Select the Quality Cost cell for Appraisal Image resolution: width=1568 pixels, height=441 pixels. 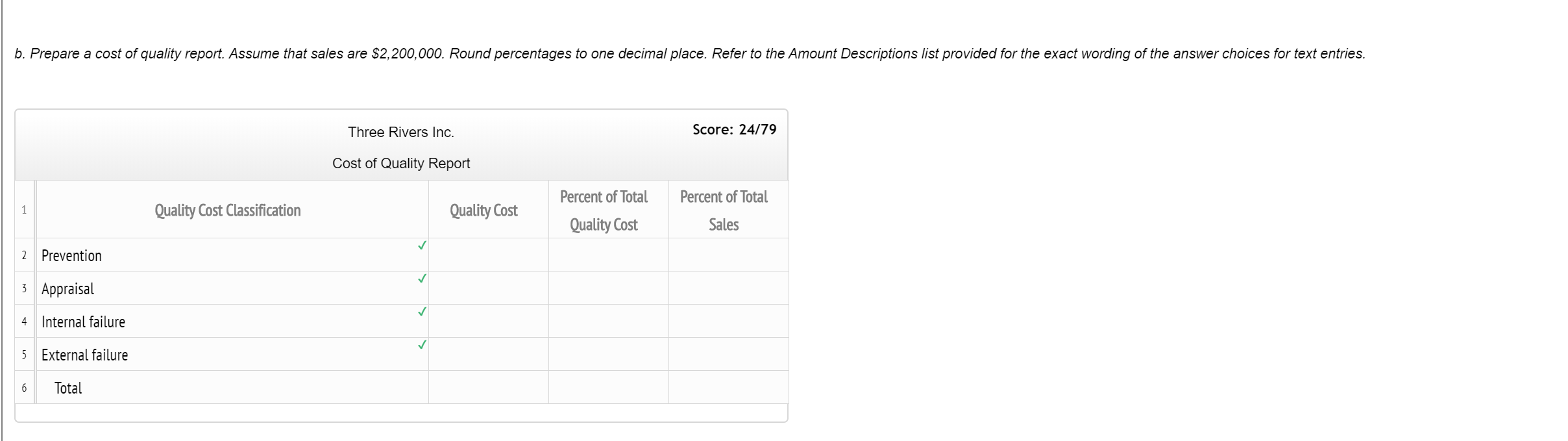point(489,288)
